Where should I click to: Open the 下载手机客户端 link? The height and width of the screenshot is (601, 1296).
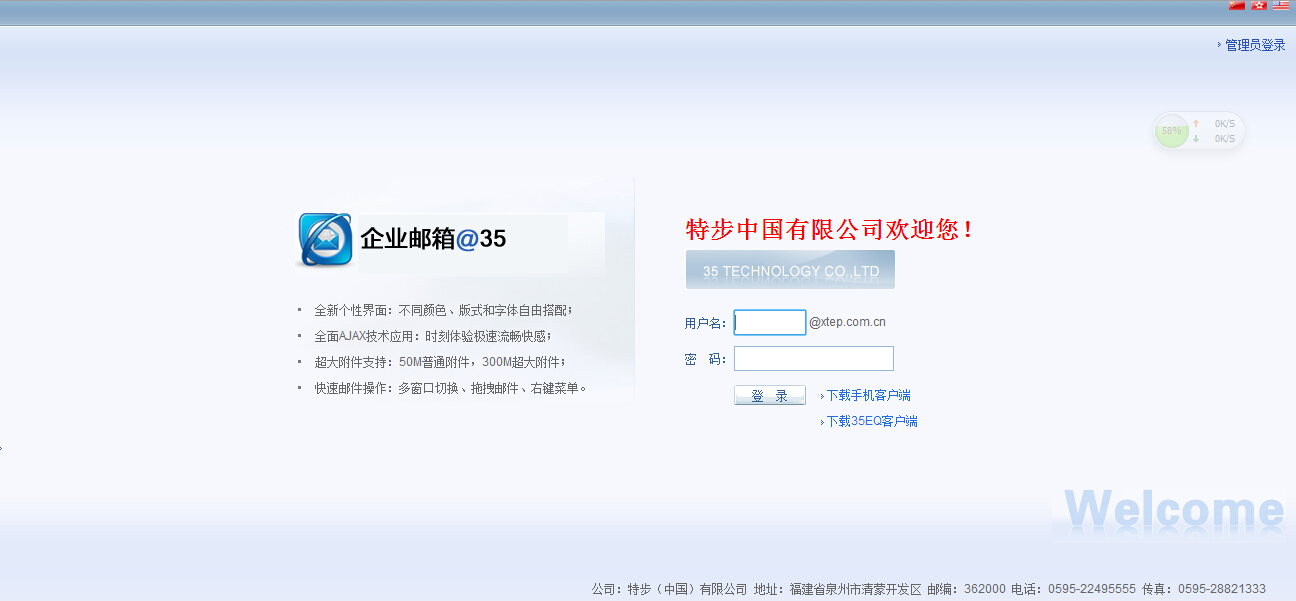click(868, 396)
